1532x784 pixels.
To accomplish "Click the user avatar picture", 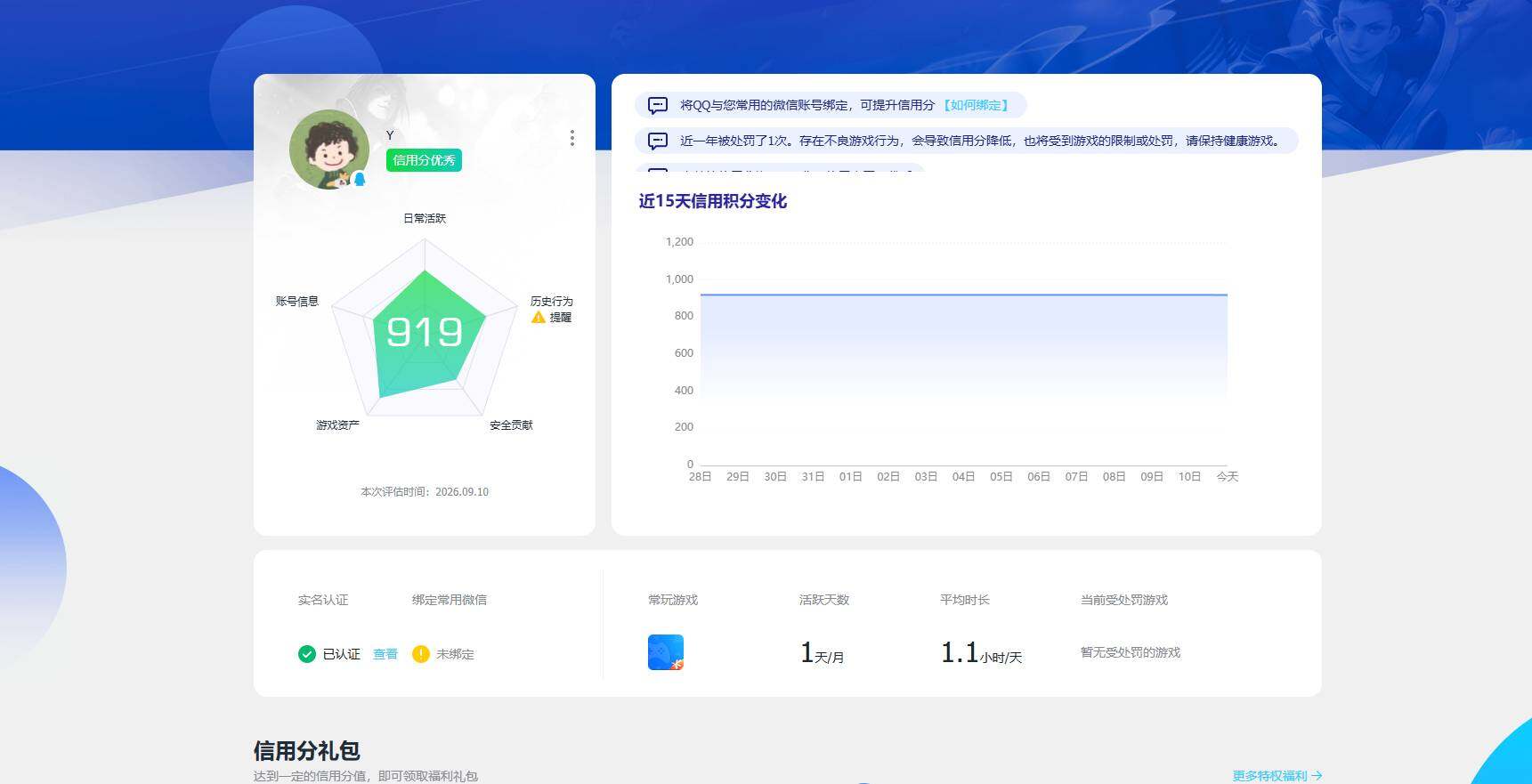I will tap(329, 150).
